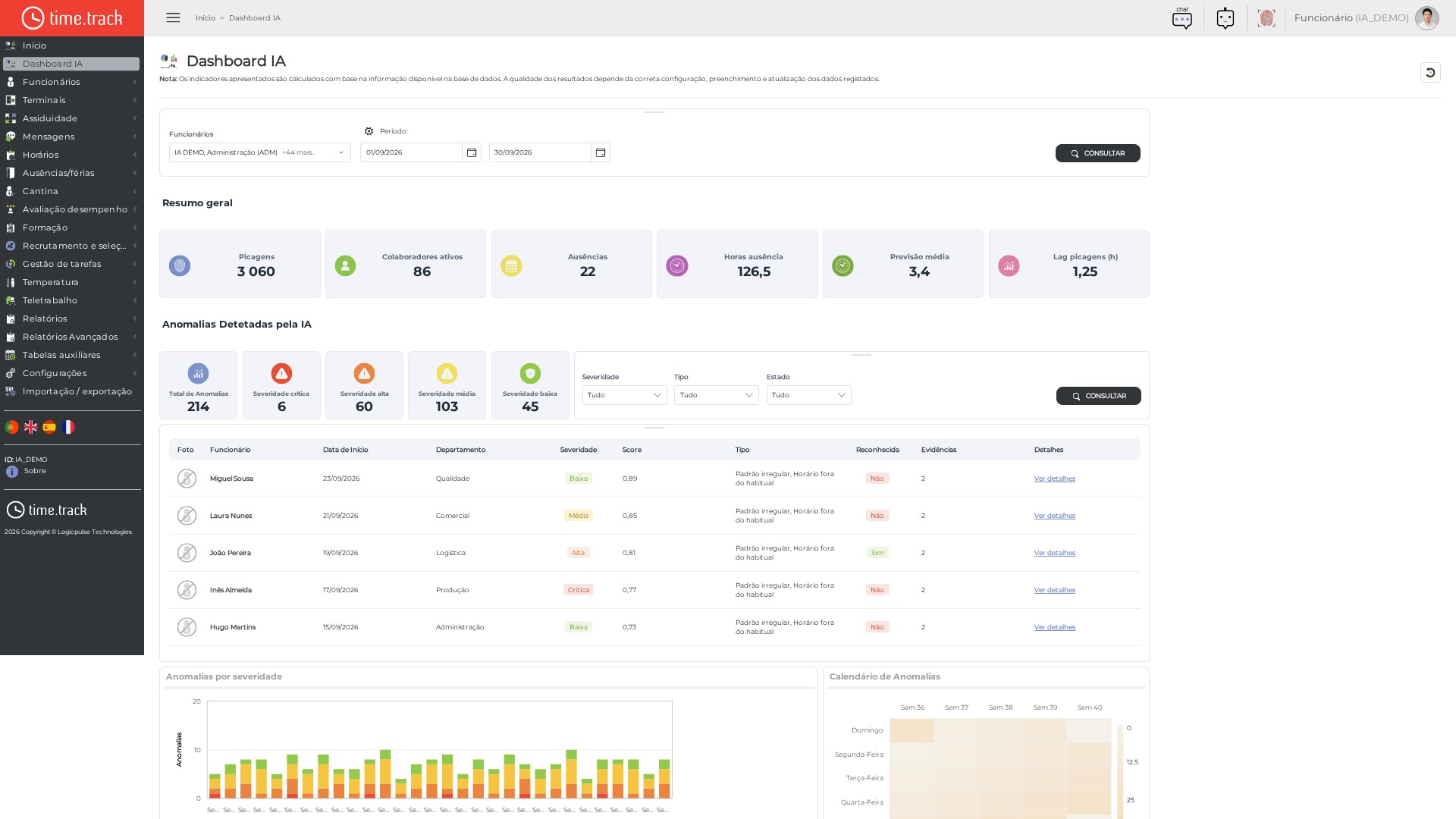This screenshot has width=1456, height=819.
Task: Open period settings gear icon
Action: [x=369, y=131]
